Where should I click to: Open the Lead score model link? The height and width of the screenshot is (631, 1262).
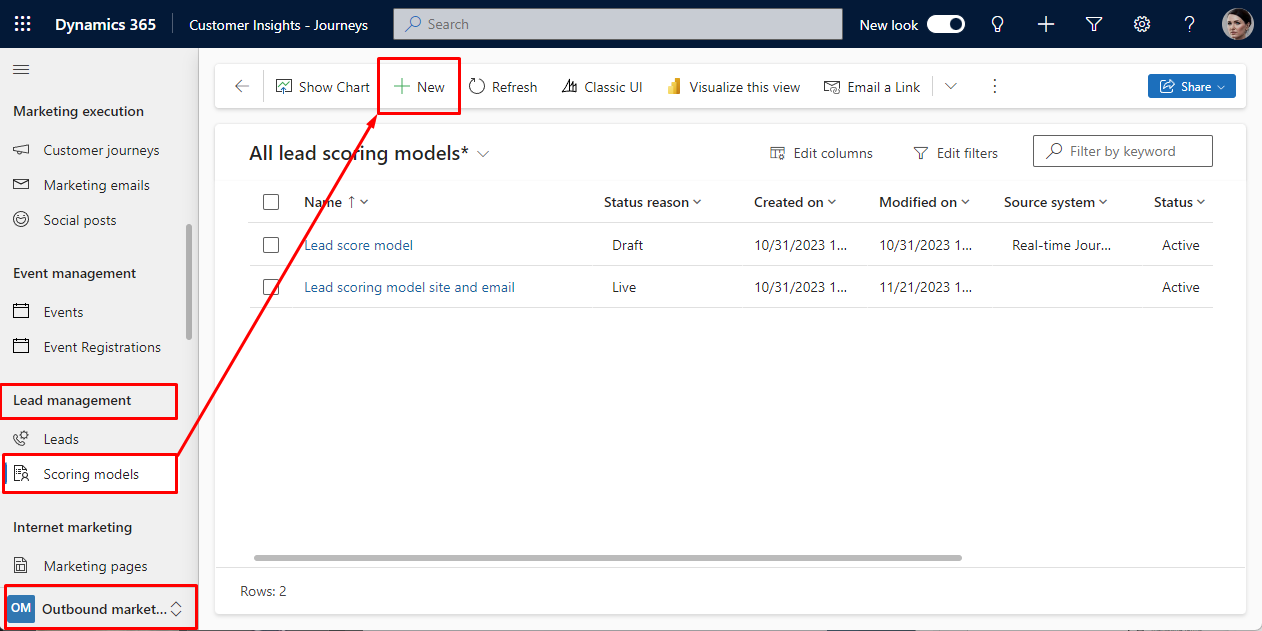pyautogui.click(x=358, y=245)
